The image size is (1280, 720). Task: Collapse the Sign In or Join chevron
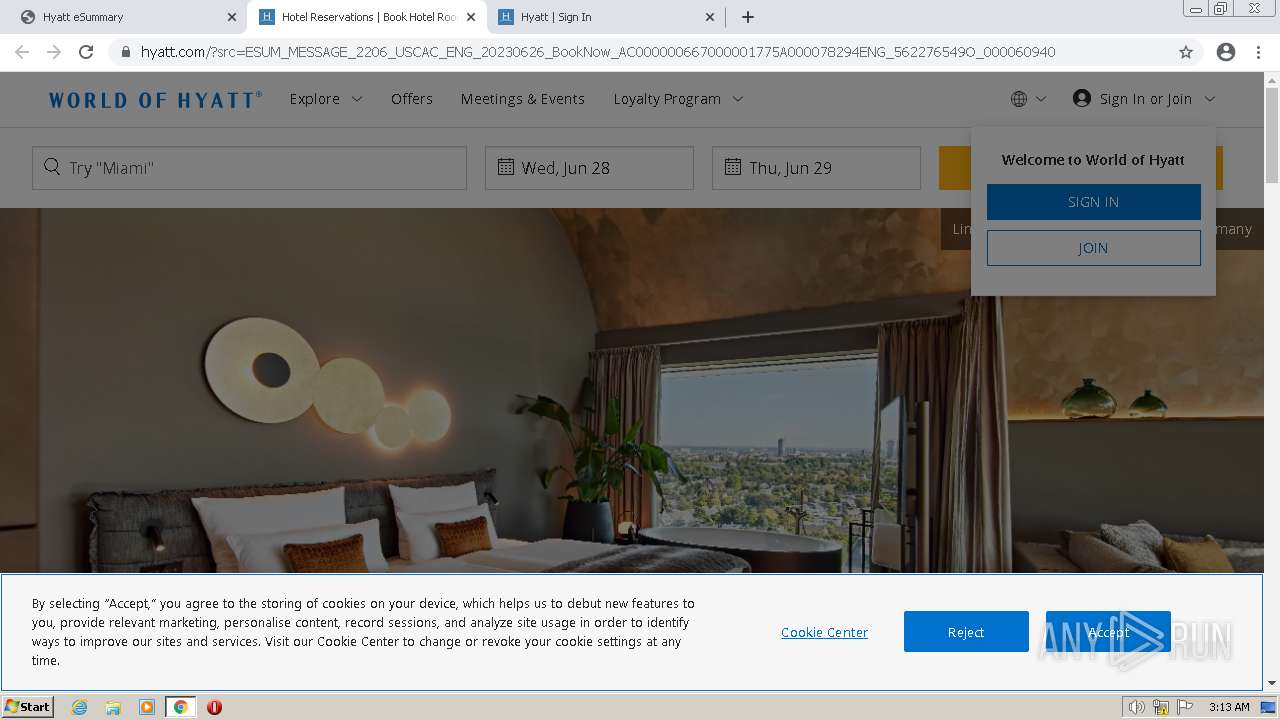coord(1209,99)
